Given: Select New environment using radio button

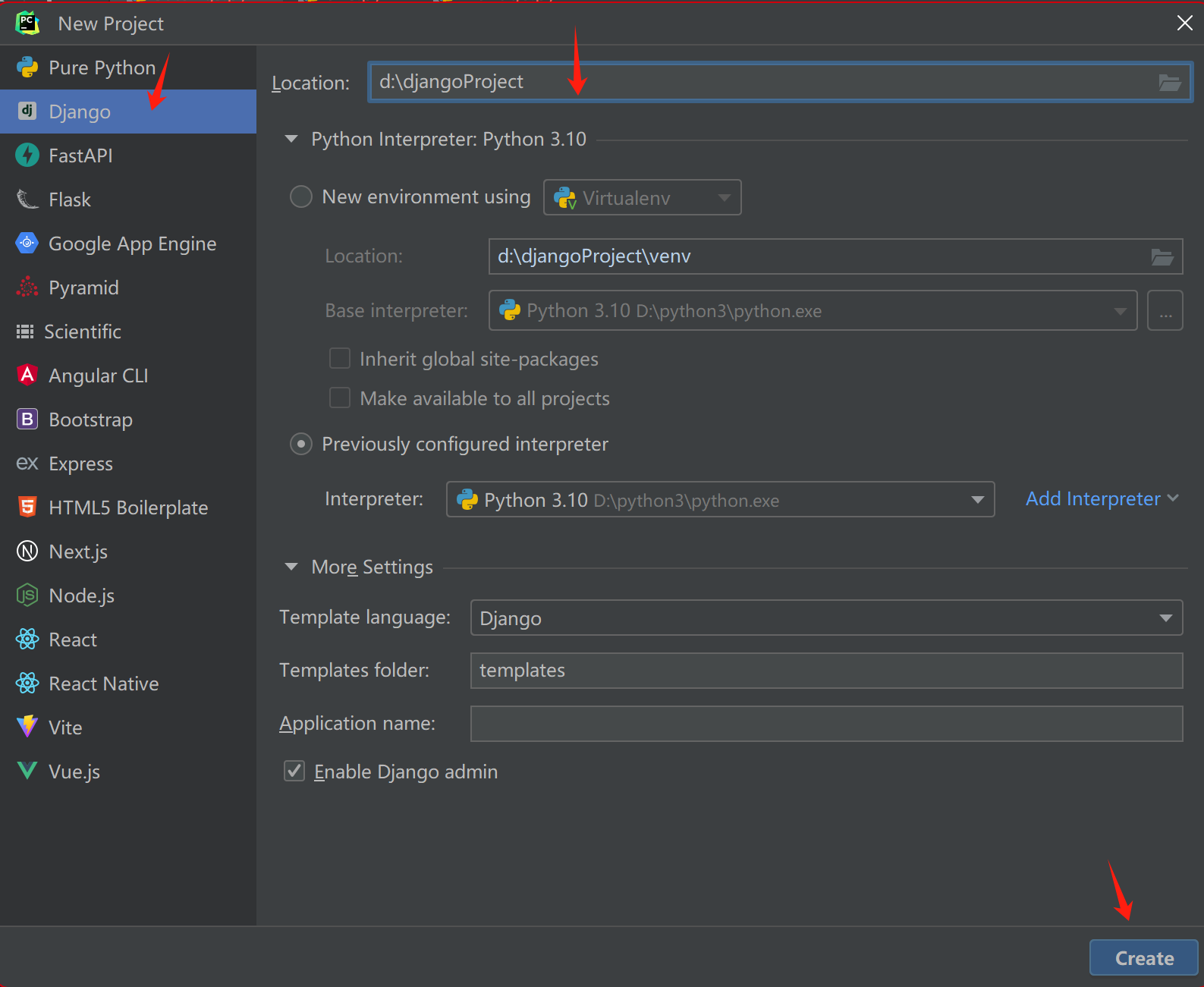Looking at the screenshot, I should pos(301,197).
